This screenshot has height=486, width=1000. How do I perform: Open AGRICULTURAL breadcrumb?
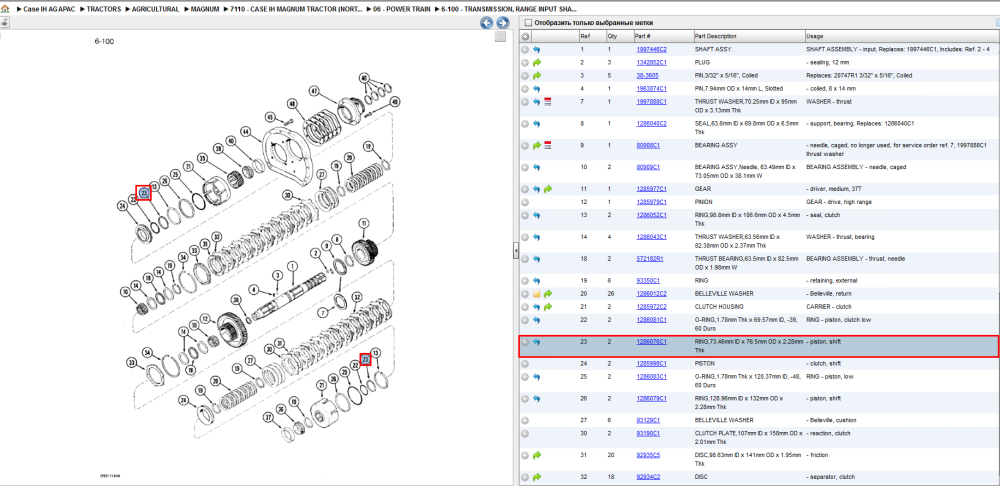point(155,10)
